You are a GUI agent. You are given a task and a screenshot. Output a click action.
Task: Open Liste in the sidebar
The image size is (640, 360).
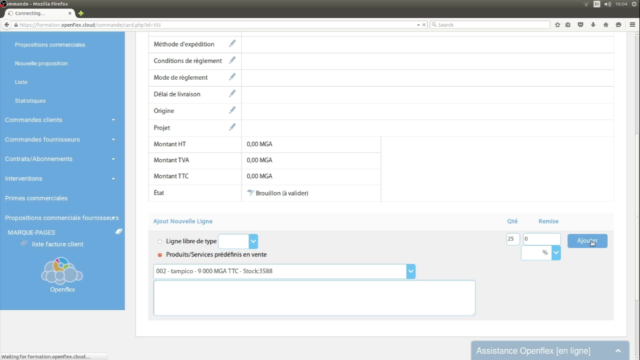tap(21, 82)
